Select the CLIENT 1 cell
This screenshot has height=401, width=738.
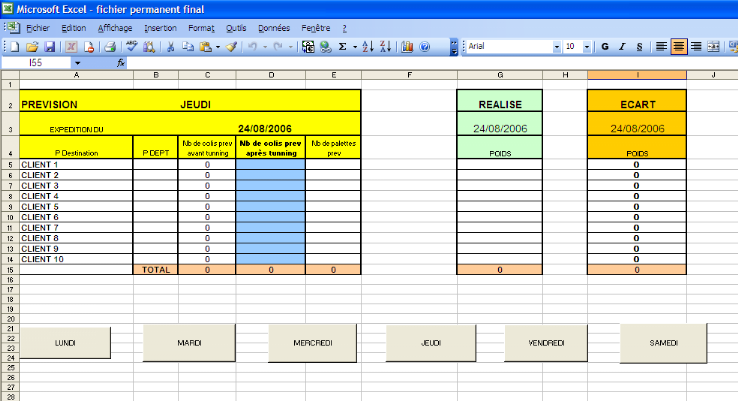(76, 164)
